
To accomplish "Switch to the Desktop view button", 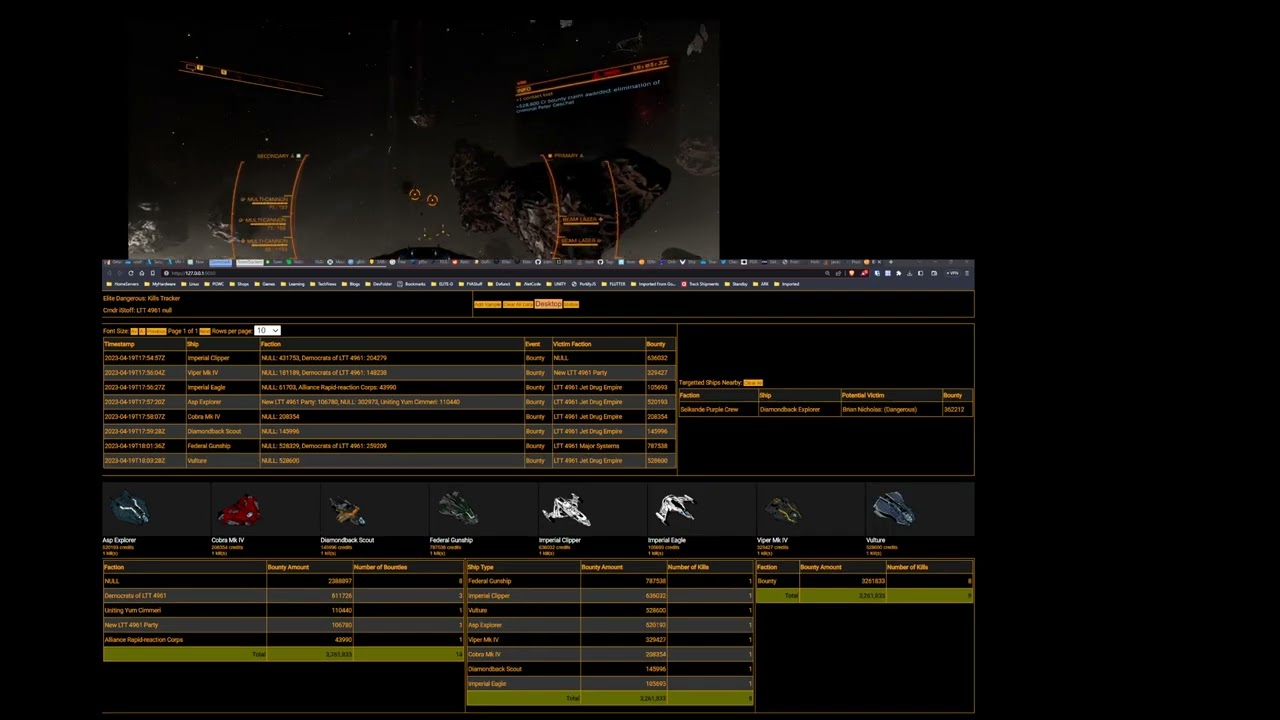I will 548,304.
